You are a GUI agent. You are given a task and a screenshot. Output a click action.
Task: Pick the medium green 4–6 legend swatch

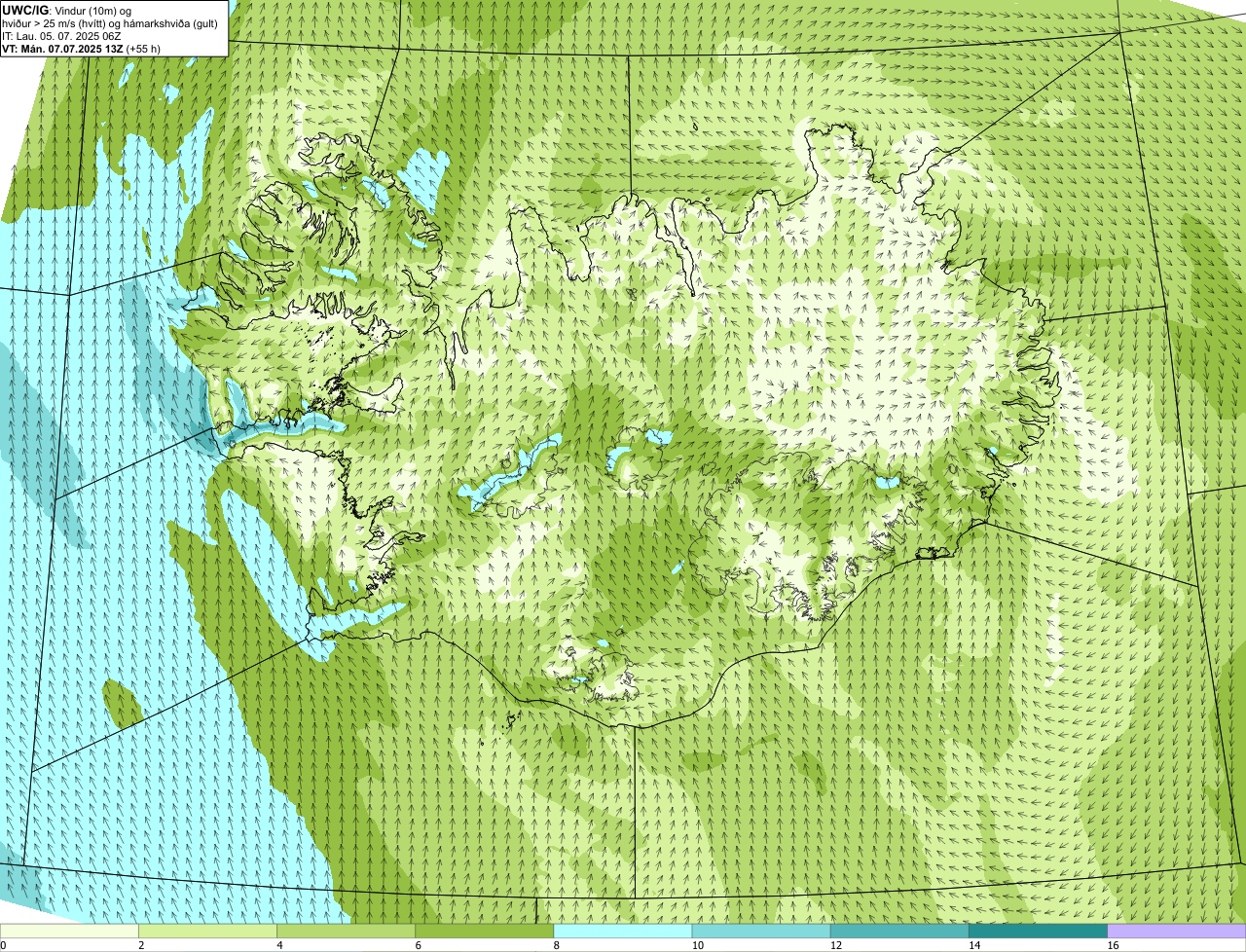[x=346, y=931]
